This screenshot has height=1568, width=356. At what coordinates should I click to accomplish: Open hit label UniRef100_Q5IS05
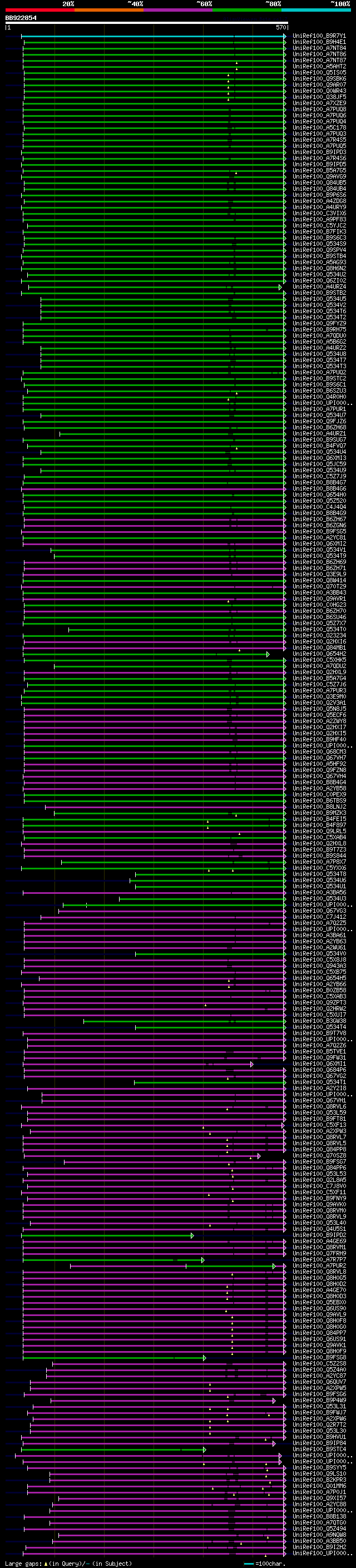319,73
